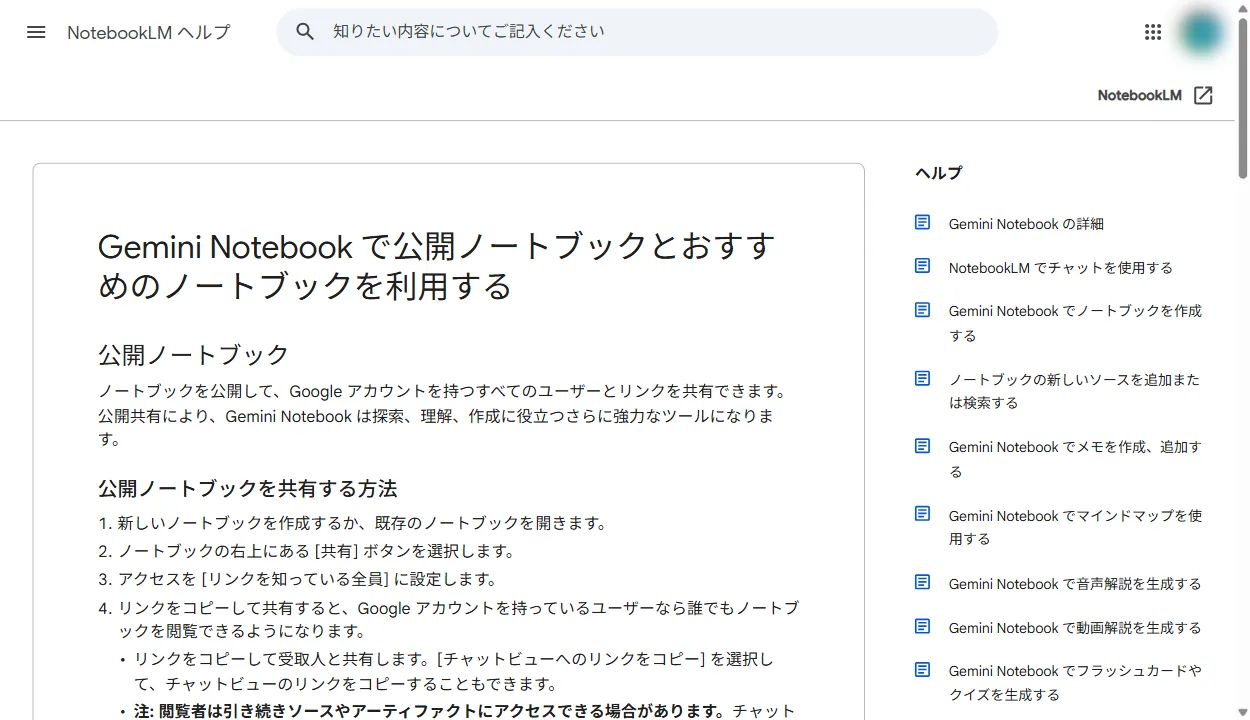The image size is (1250, 720).
Task: Click article icon beside フラッシュカードやクイズを生成する
Action: (923, 670)
